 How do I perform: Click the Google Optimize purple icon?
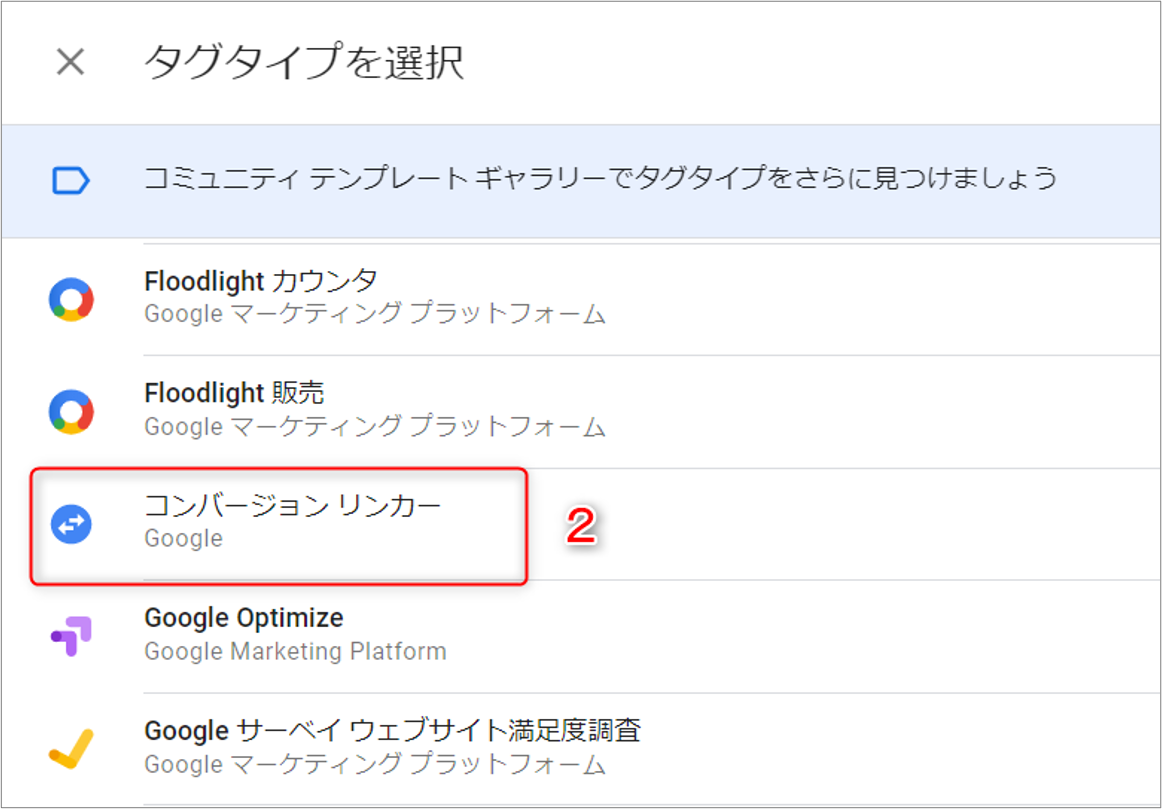click(71, 636)
